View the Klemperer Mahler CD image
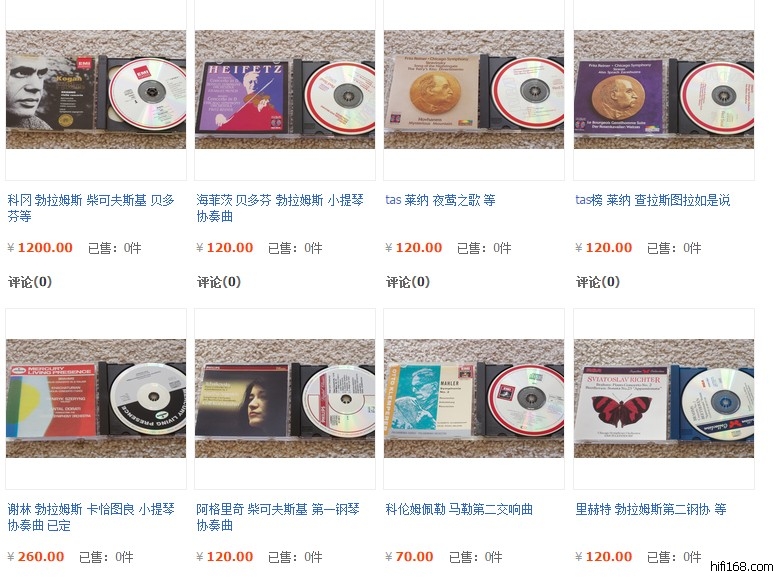Screen dimensions: 784x581 [x=474, y=398]
